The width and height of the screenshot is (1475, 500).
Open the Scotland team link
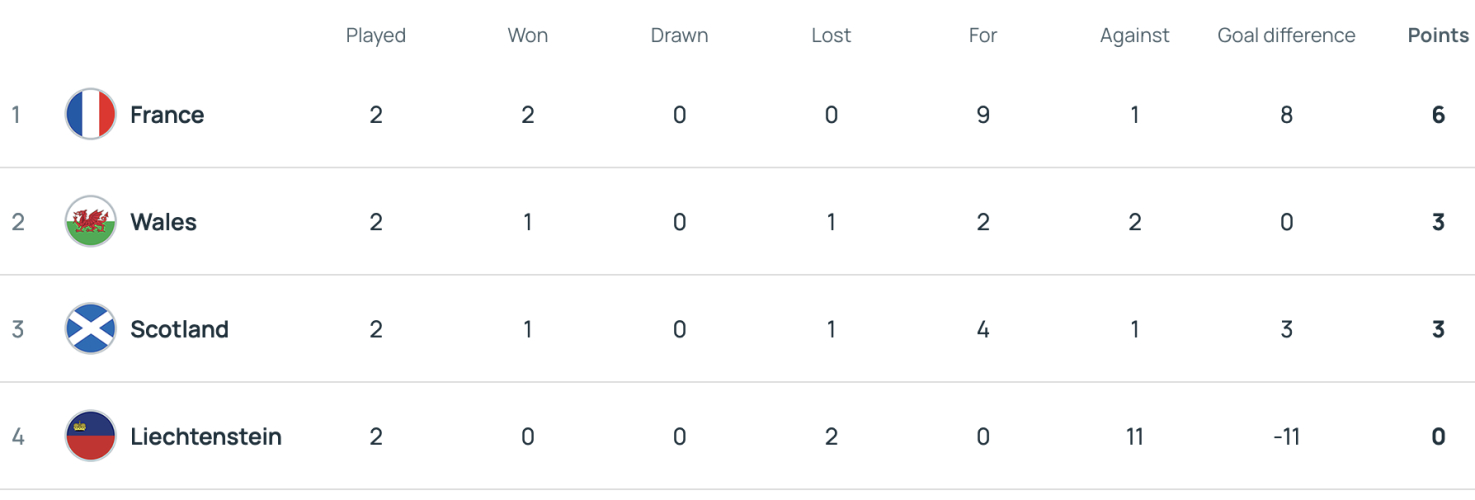[x=179, y=329]
